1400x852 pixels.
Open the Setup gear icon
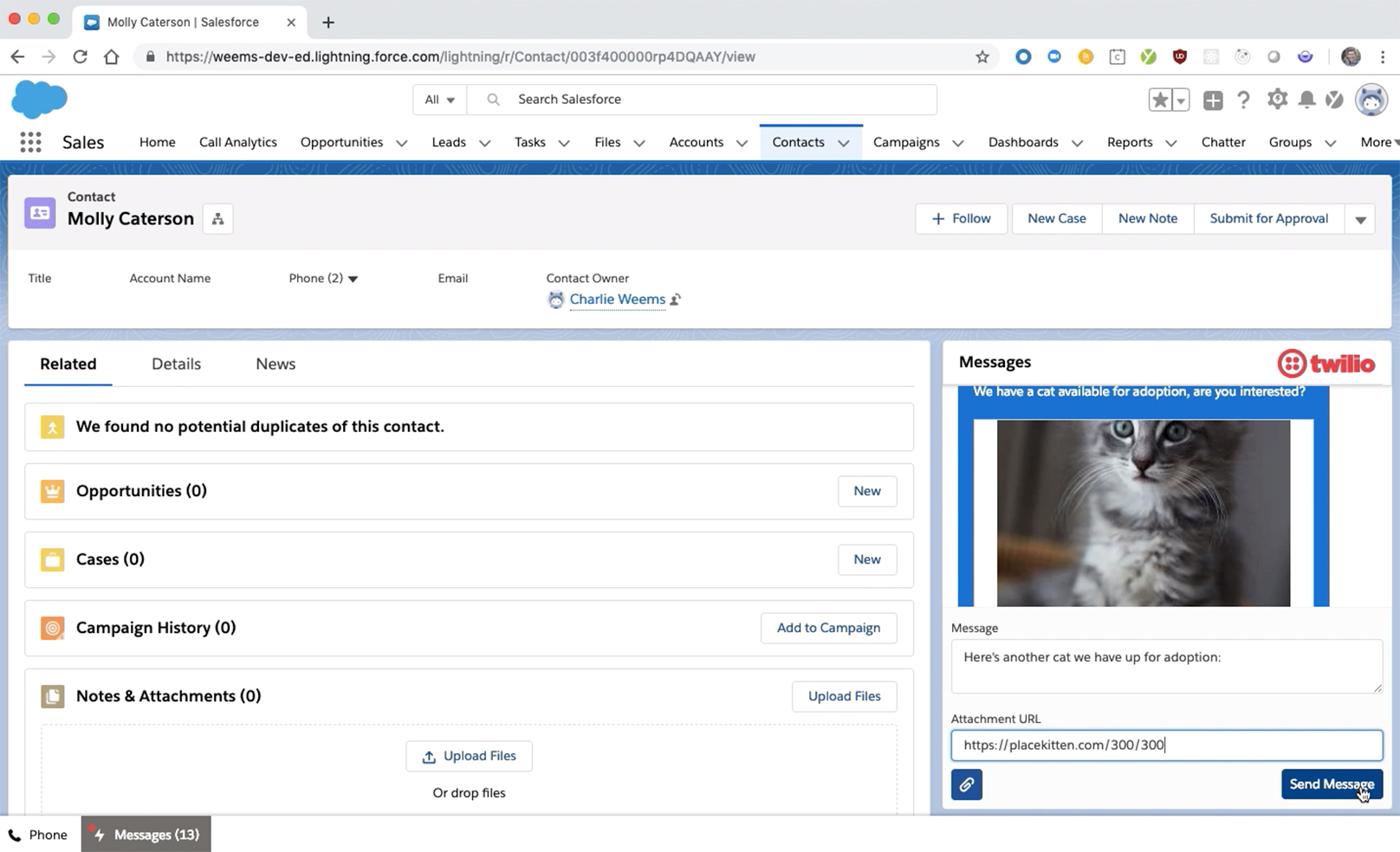point(1277,99)
